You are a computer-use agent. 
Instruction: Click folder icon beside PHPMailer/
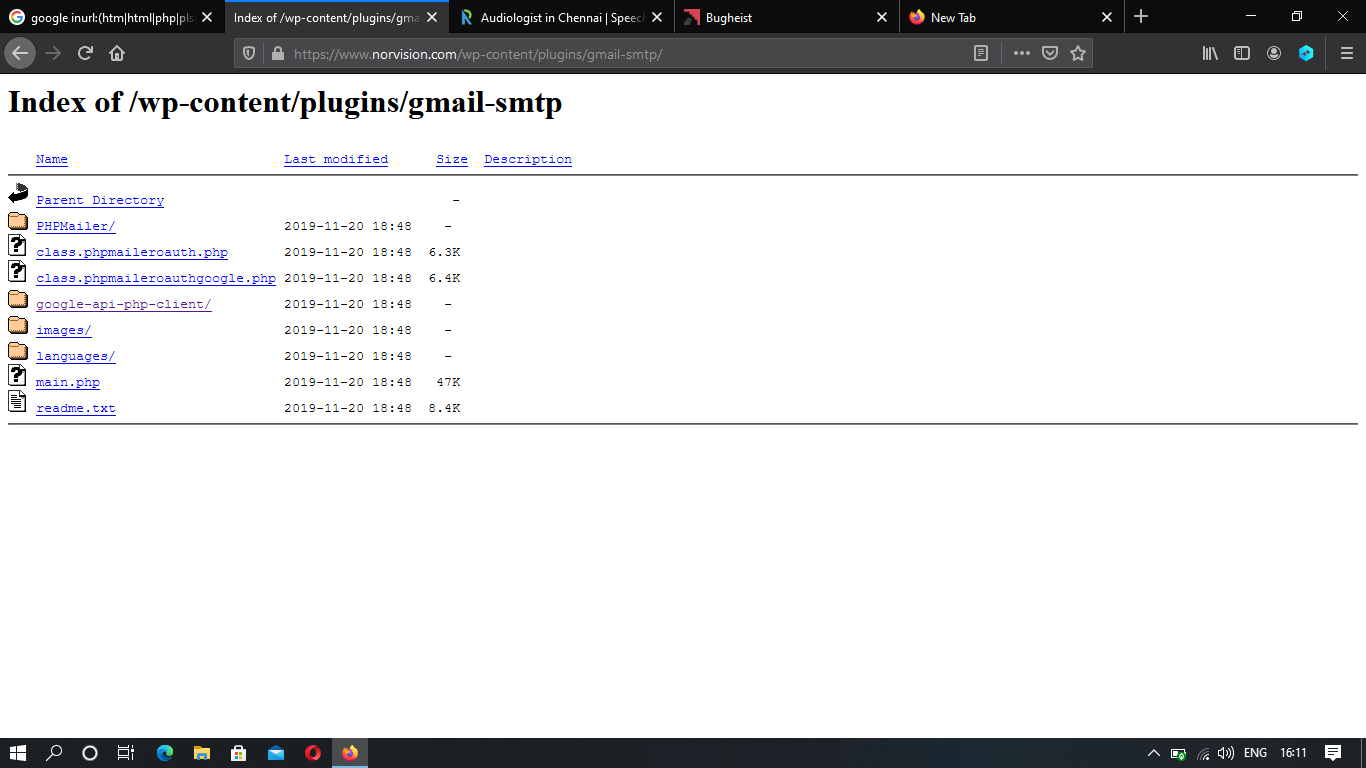18,221
